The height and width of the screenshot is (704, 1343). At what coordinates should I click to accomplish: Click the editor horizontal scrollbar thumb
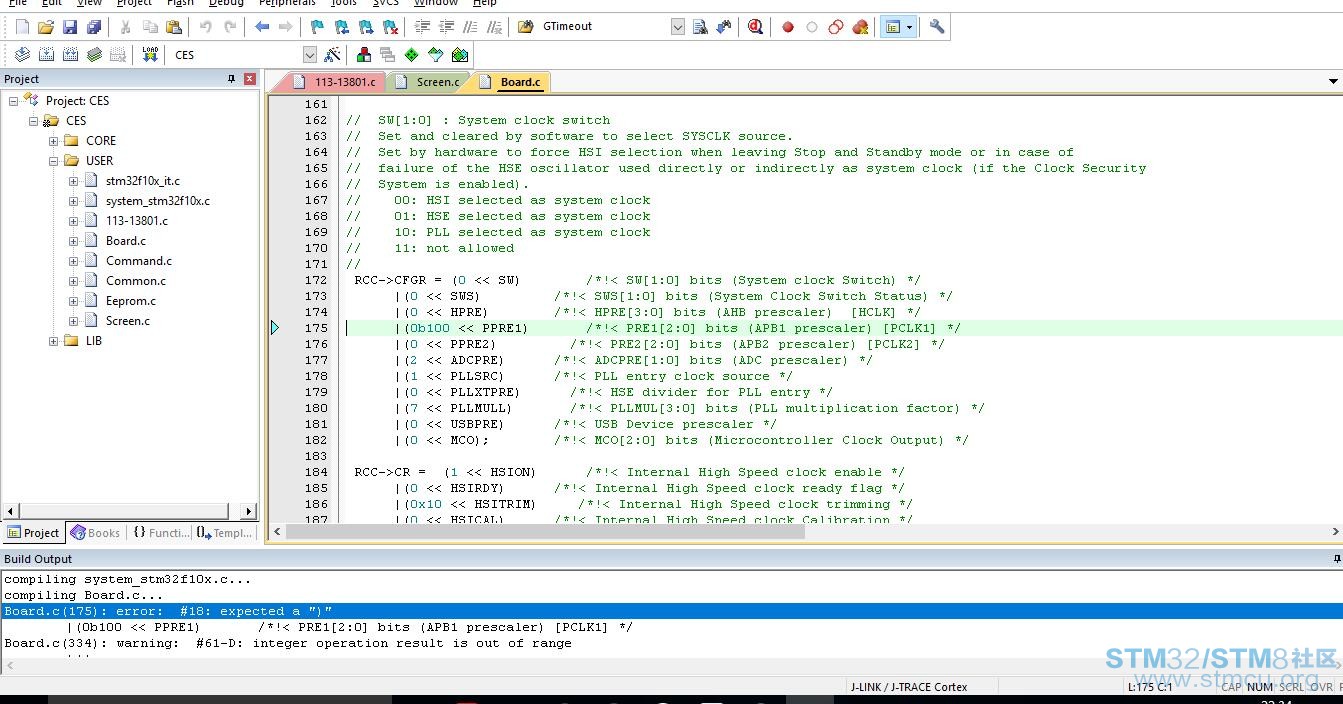(545, 532)
